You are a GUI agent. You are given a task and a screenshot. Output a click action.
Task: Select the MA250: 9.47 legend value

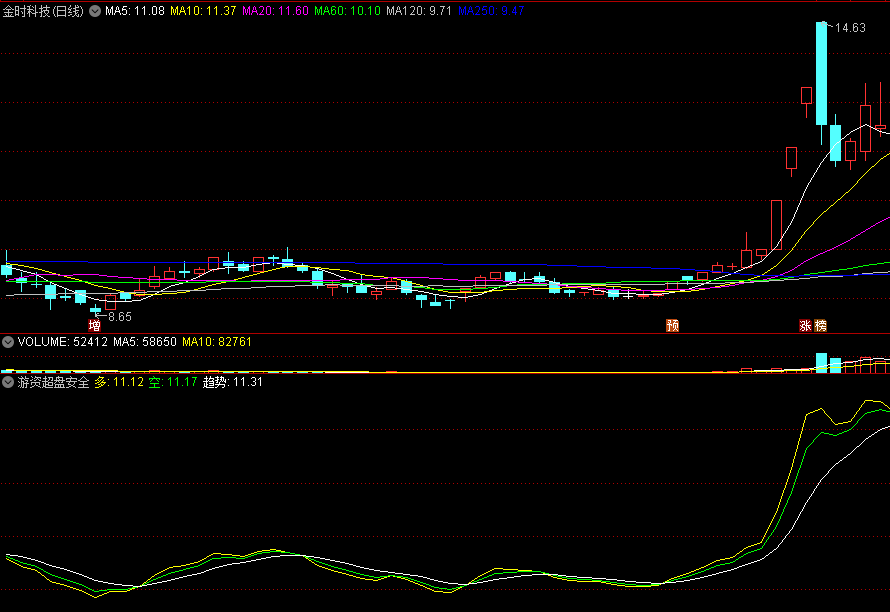(491, 11)
